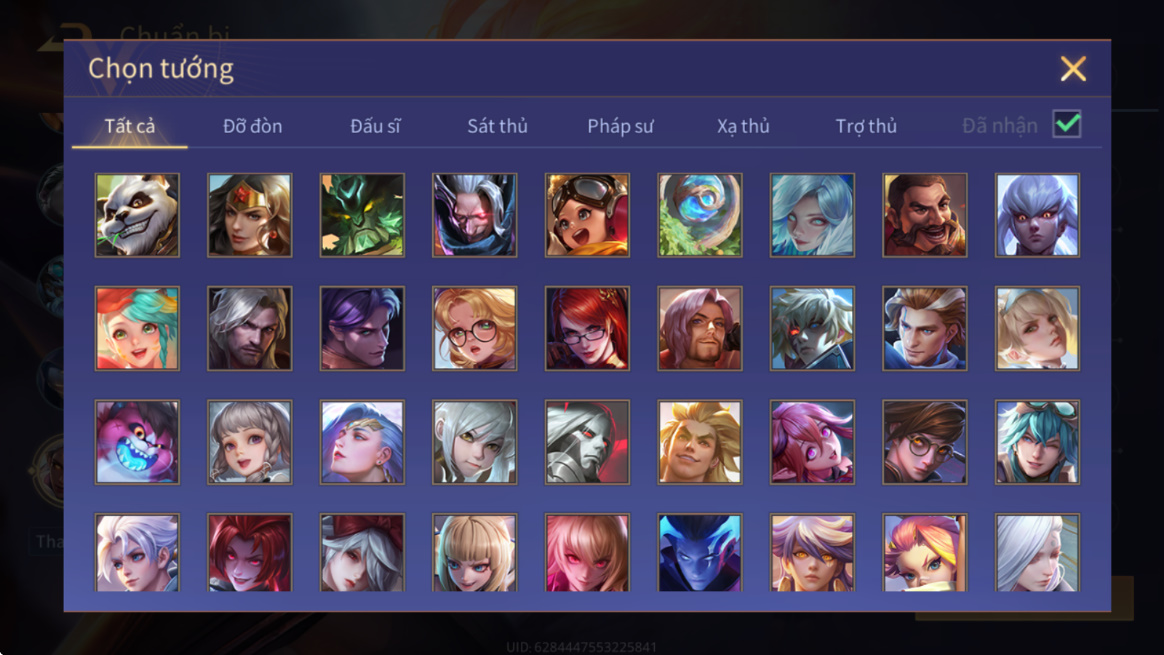
Task: Open the Đấu sĩ tab
Action: coord(376,126)
